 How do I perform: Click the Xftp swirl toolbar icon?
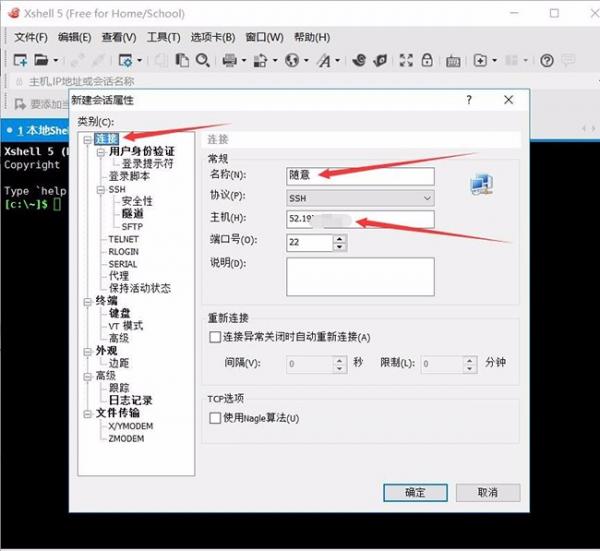[x=359, y=60]
